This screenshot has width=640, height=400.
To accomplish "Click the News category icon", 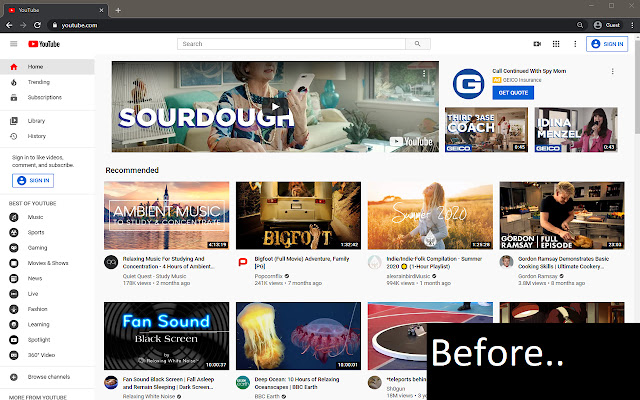I will tap(13, 278).
